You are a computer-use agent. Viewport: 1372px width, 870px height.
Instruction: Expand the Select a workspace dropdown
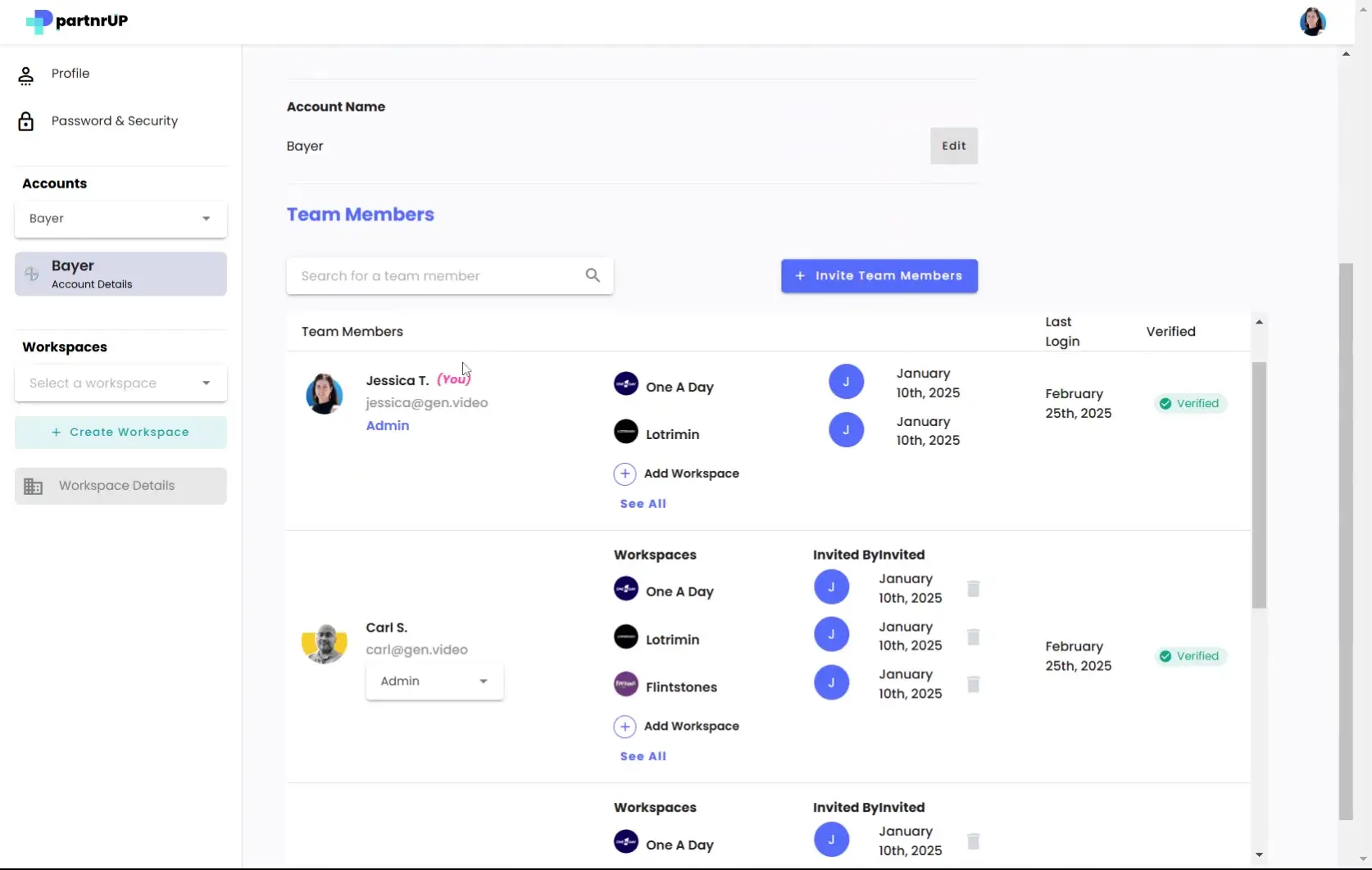(120, 383)
